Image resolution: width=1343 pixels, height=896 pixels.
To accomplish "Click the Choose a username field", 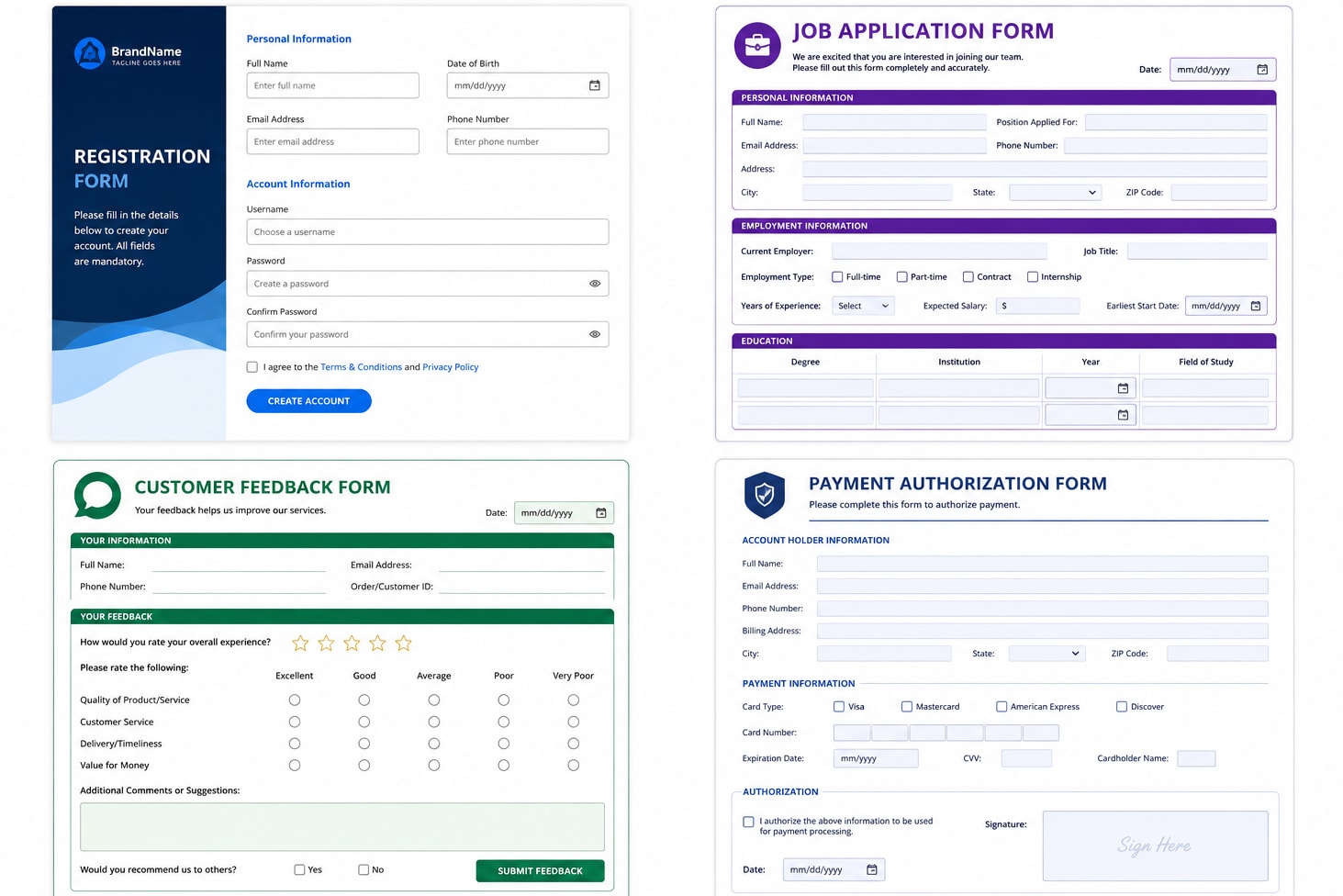I will coord(428,232).
